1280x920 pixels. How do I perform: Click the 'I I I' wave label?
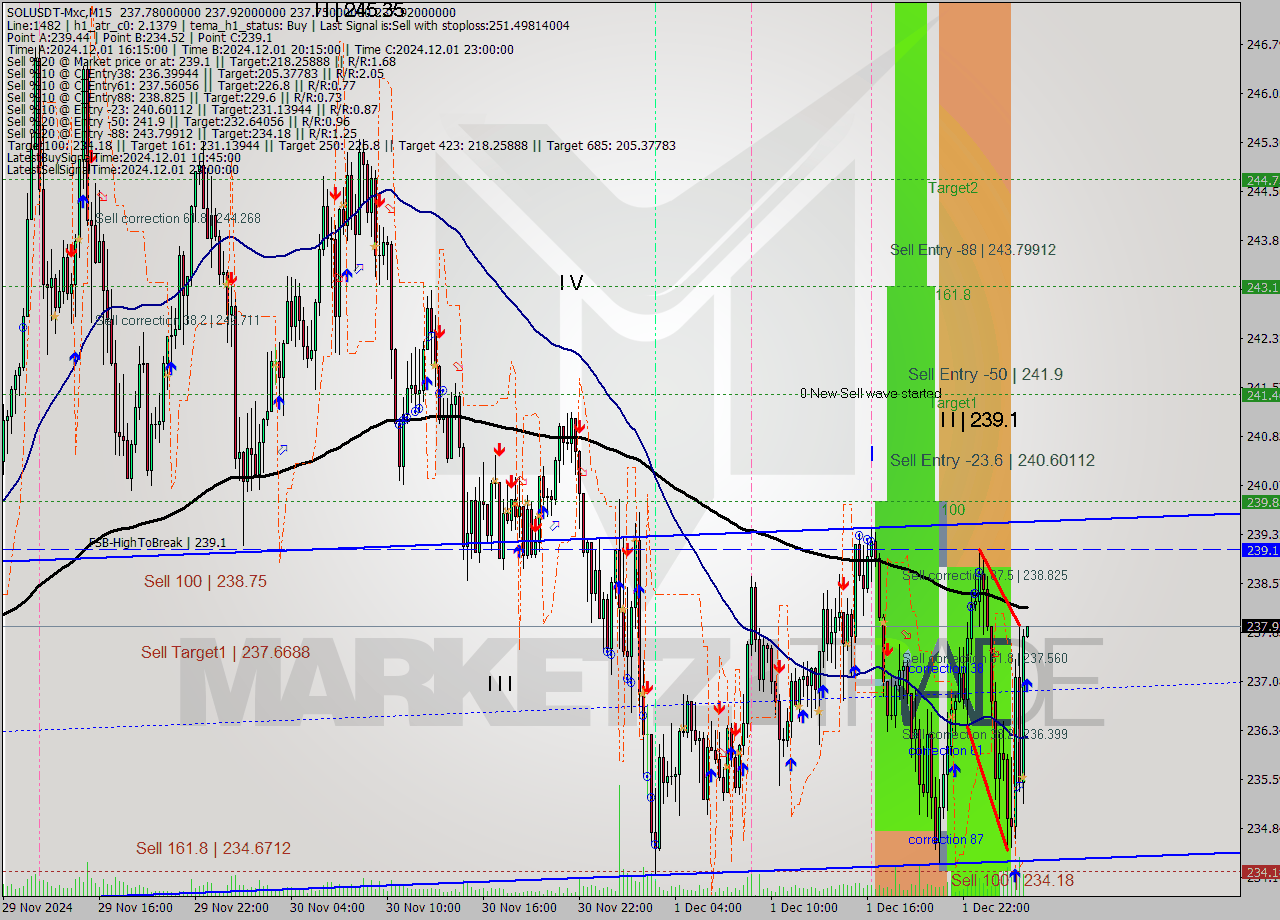(x=500, y=683)
